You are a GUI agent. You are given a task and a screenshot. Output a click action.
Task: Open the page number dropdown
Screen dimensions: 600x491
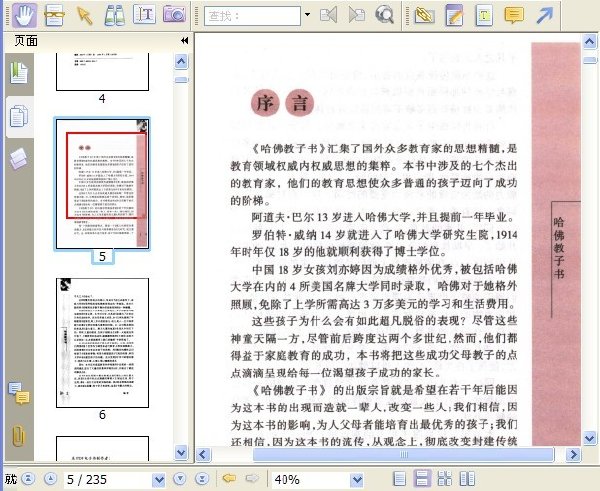[x=158, y=480]
